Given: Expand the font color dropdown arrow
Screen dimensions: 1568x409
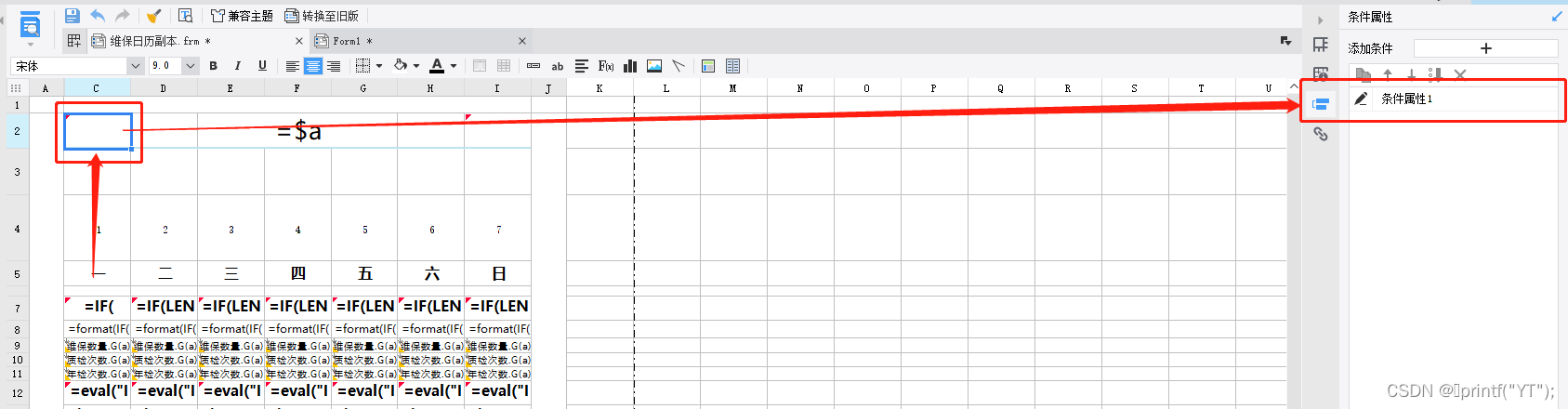Looking at the screenshot, I should [454, 66].
